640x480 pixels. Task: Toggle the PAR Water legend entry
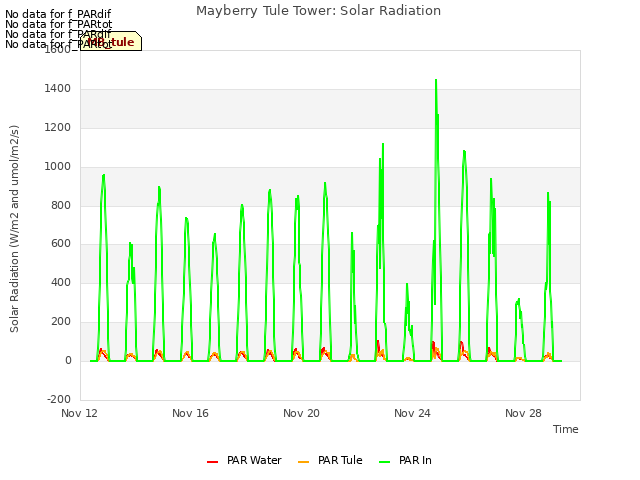244,460
